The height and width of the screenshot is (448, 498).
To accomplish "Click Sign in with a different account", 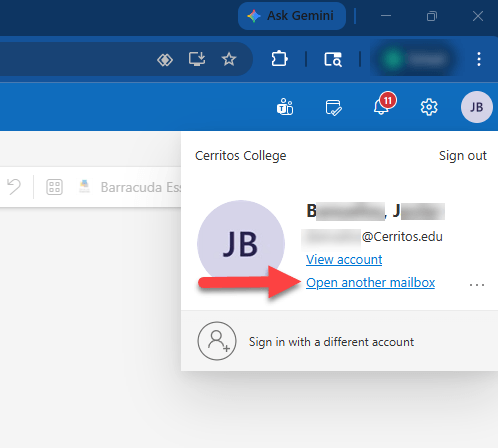I will pyautogui.click(x=331, y=342).
